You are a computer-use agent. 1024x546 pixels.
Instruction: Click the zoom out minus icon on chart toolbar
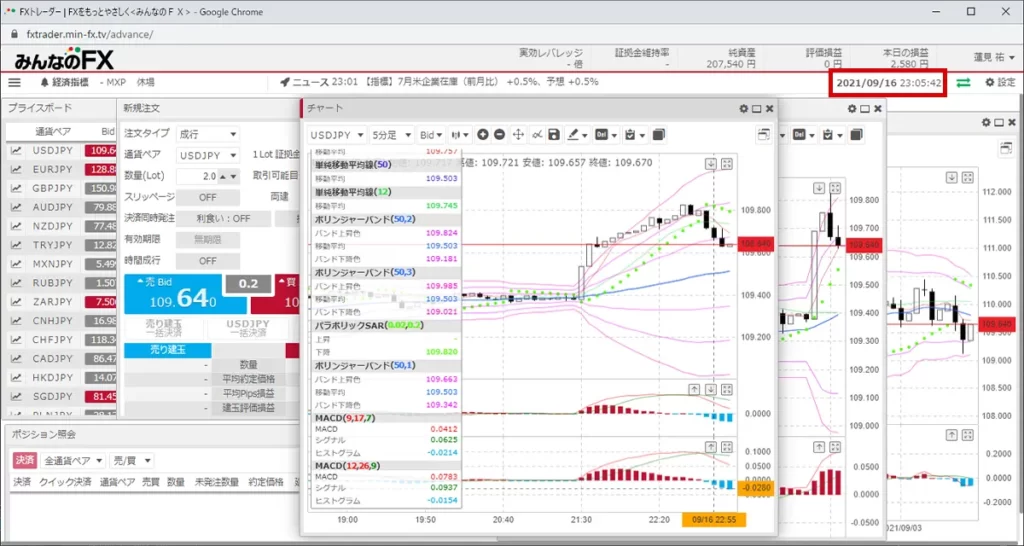pos(500,134)
